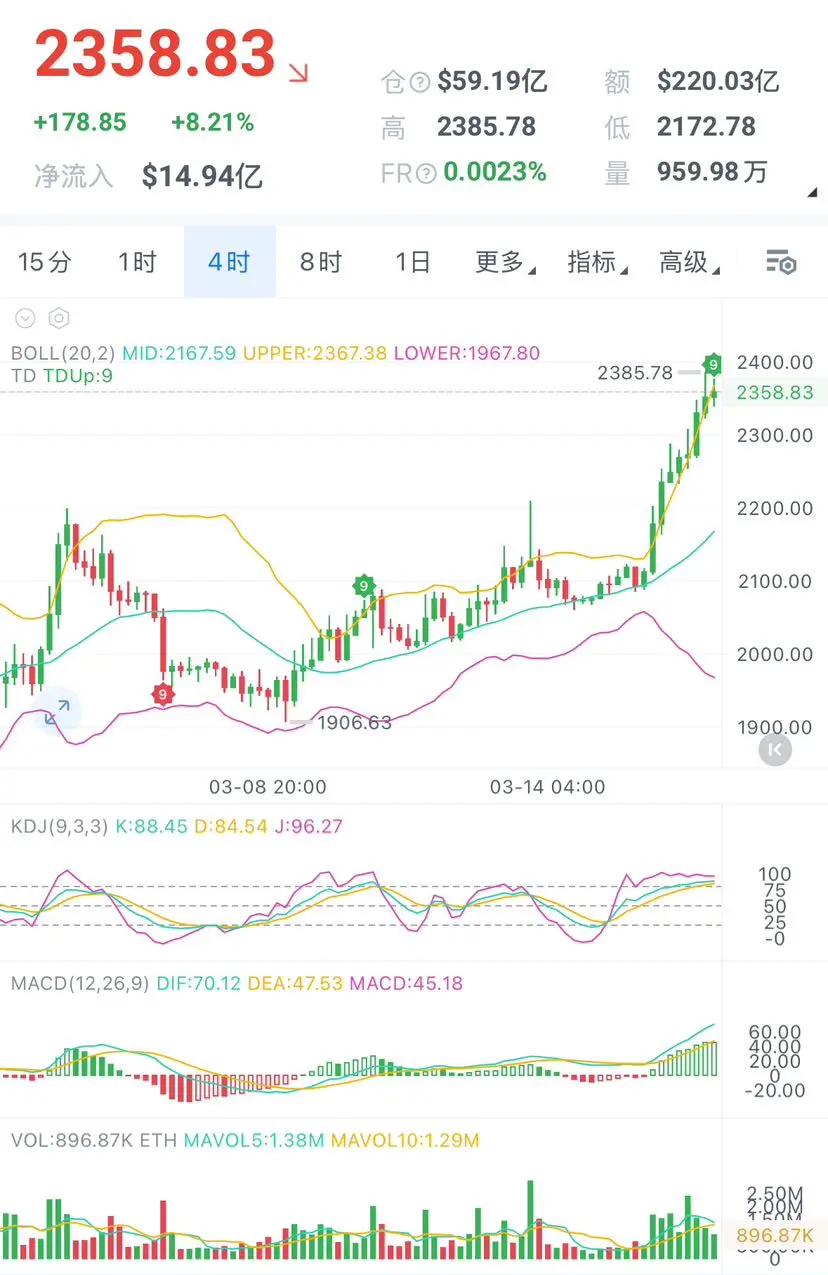Tap the 2385.78 high label on chart
The width and height of the screenshot is (828, 1275).
pos(635,373)
